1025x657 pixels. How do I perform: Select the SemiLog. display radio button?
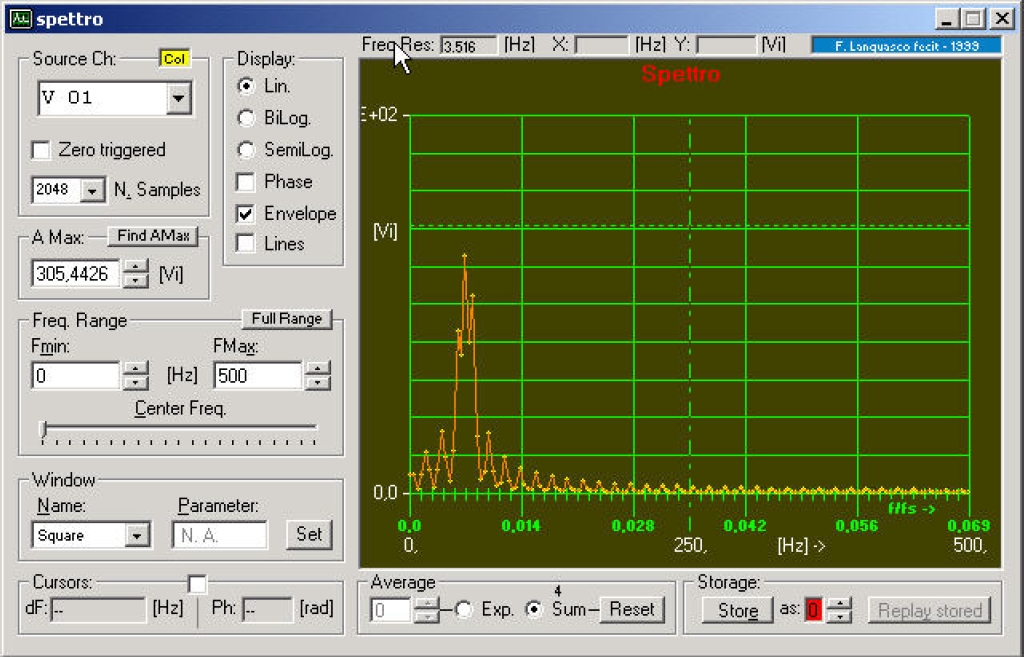[246, 150]
